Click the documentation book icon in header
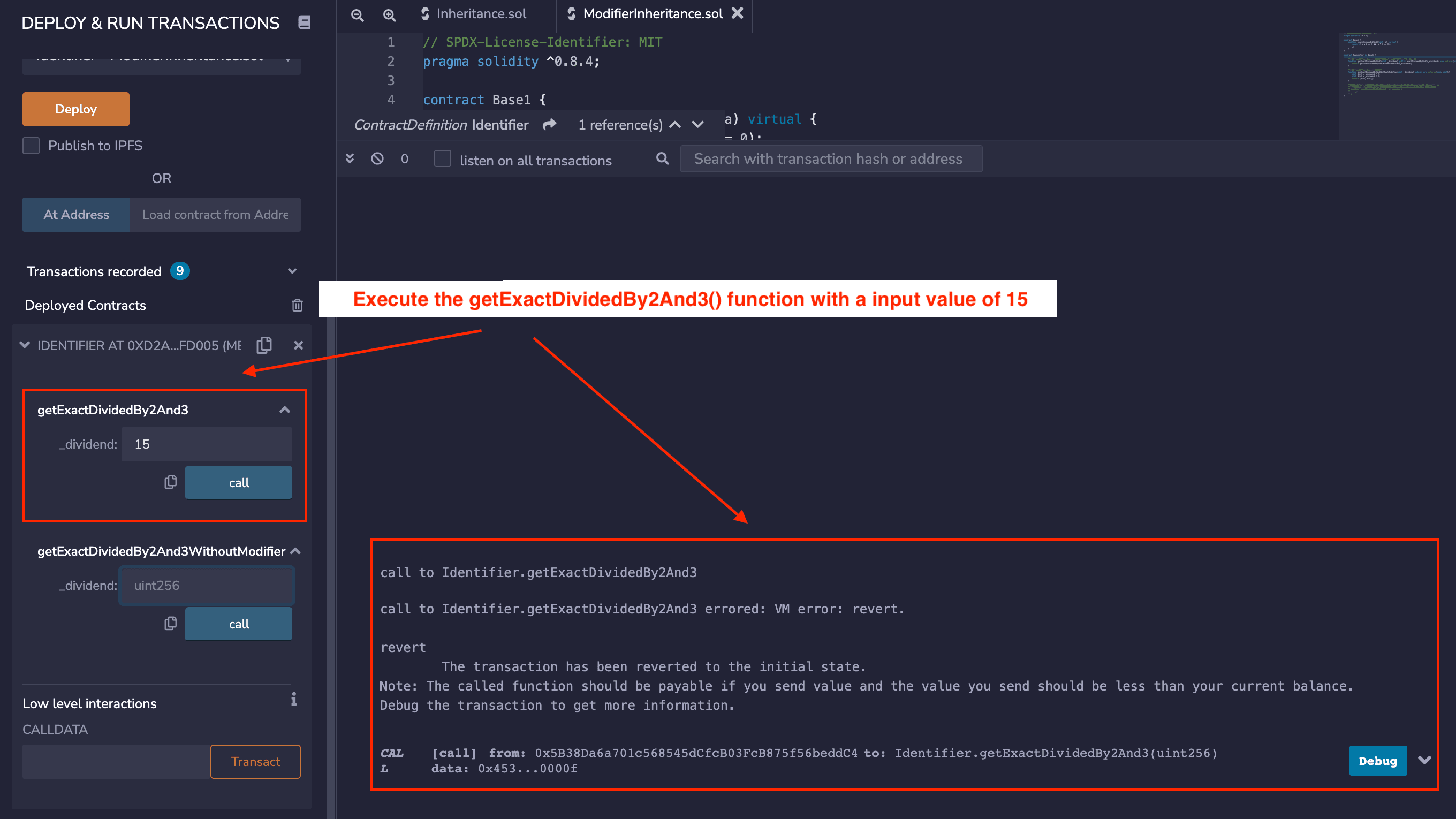 (x=304, y=22)
